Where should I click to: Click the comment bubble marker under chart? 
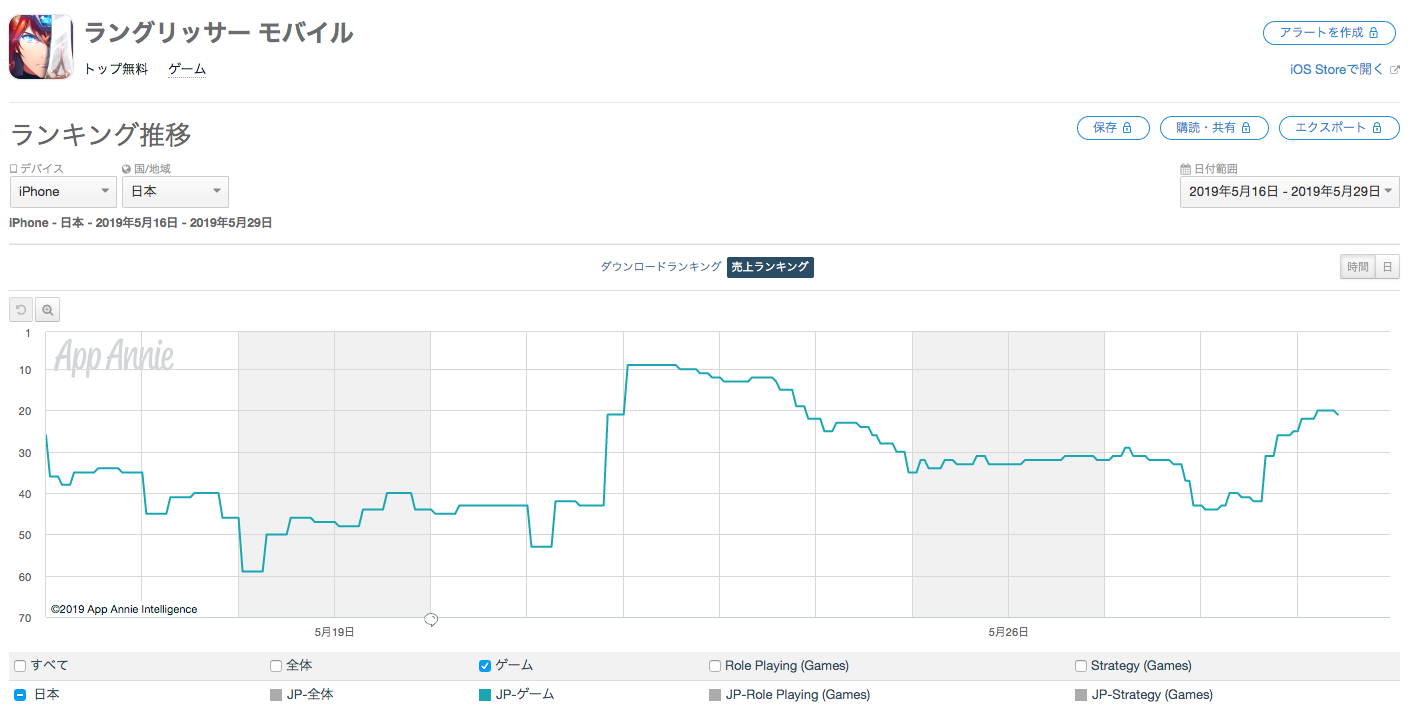(x=431, y=620)
